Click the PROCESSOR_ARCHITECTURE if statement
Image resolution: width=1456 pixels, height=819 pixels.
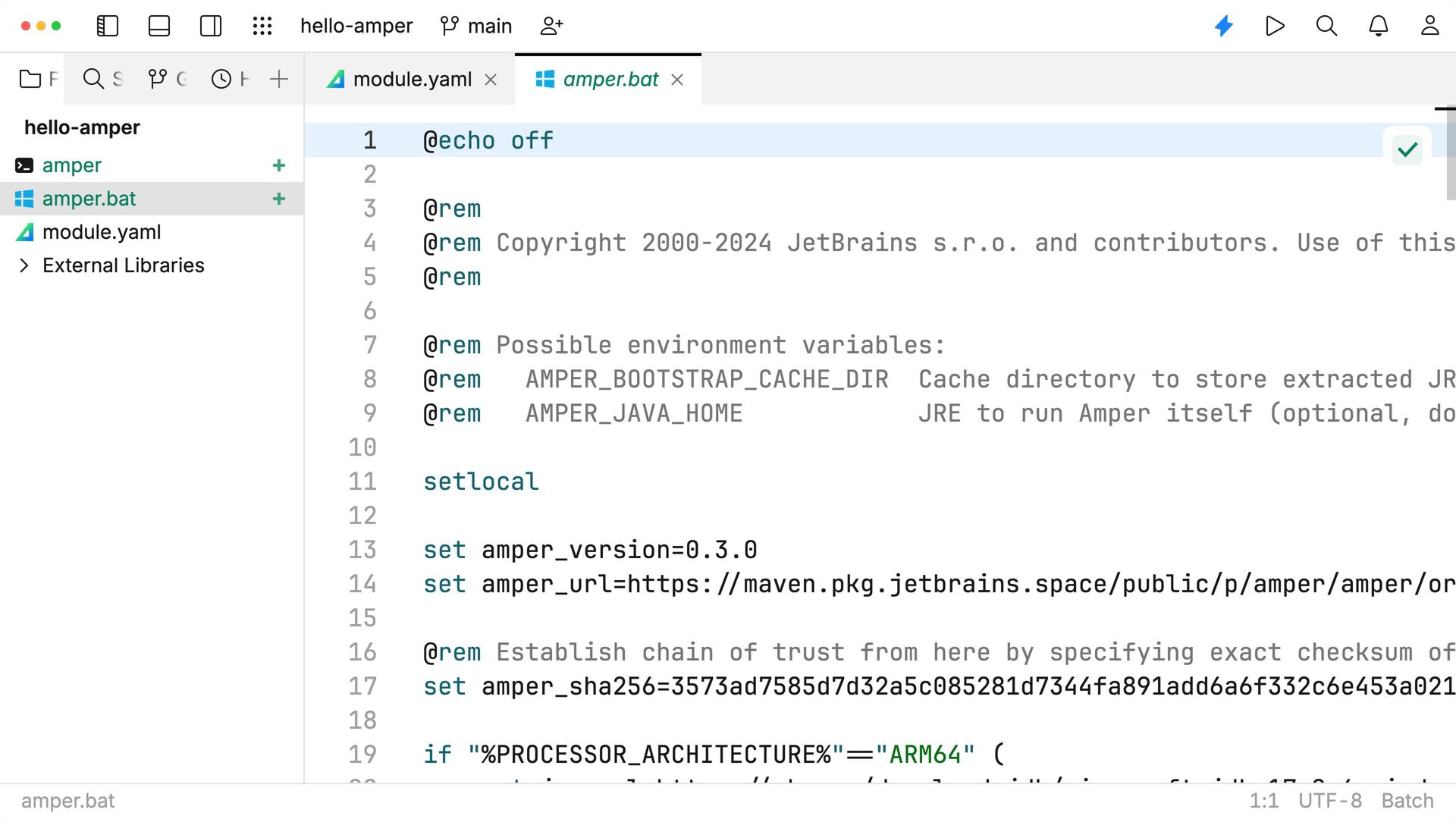click(714, 755)
